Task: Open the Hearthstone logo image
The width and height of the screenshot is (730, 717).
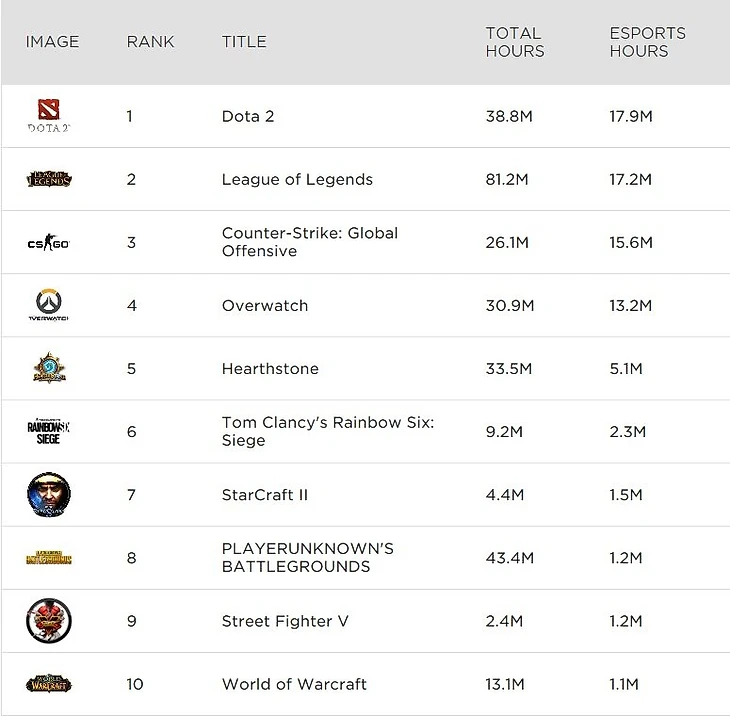Action: pyautogui.click(x=48, y=368)
